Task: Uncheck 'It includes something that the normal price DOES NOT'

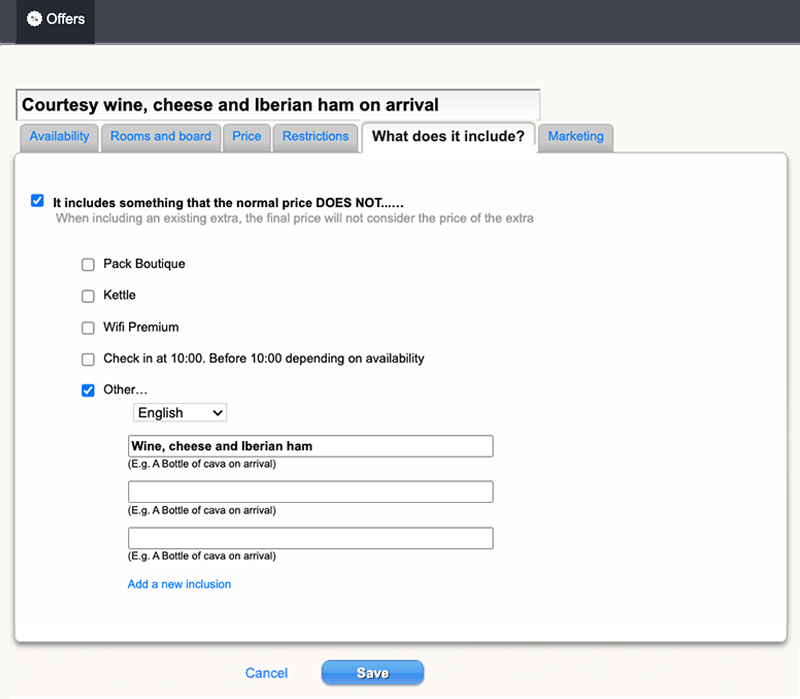Action: pyautogui.click(x=37, y=201)
